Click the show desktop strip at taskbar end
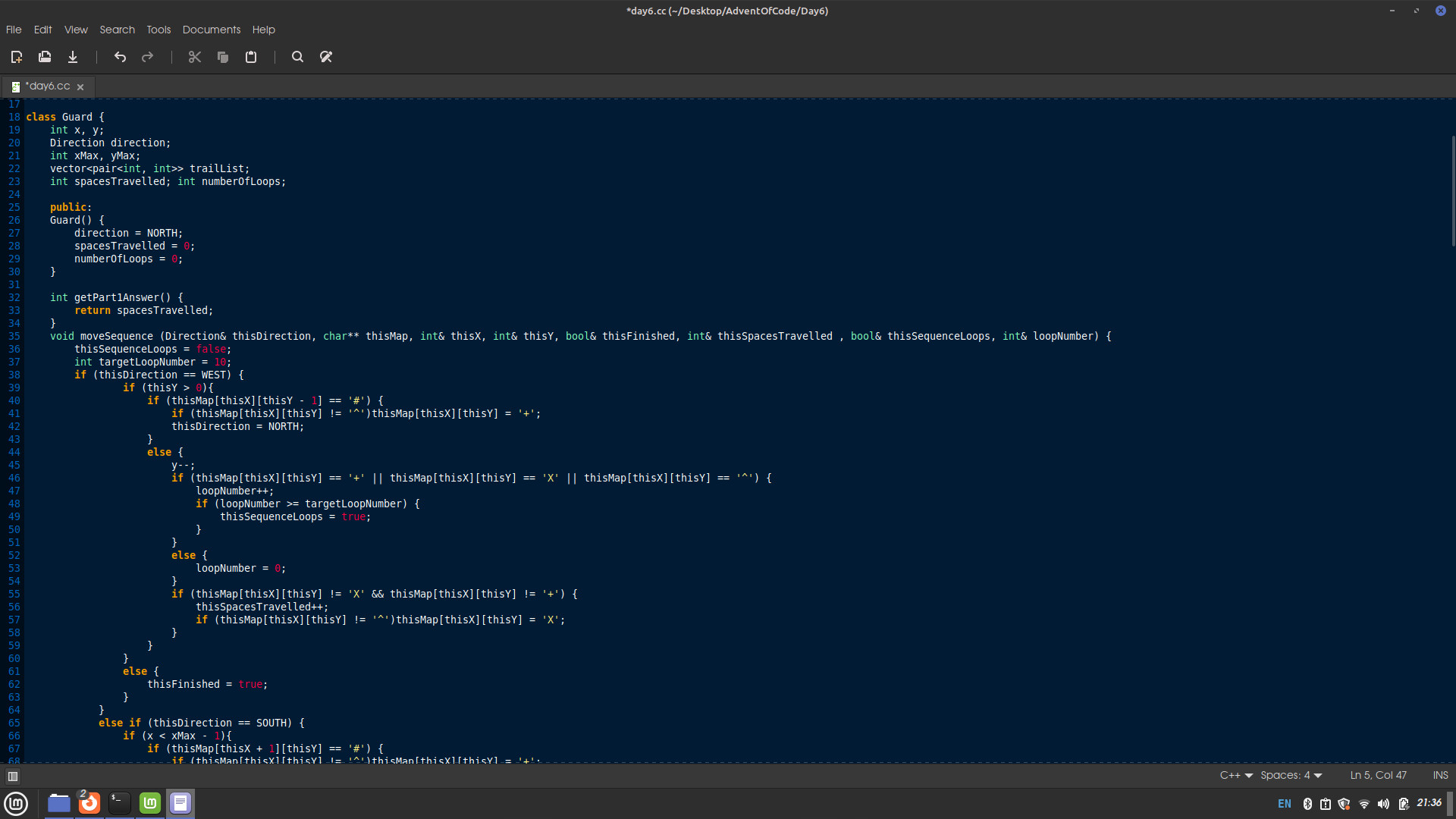 [x=1451, y=803]
